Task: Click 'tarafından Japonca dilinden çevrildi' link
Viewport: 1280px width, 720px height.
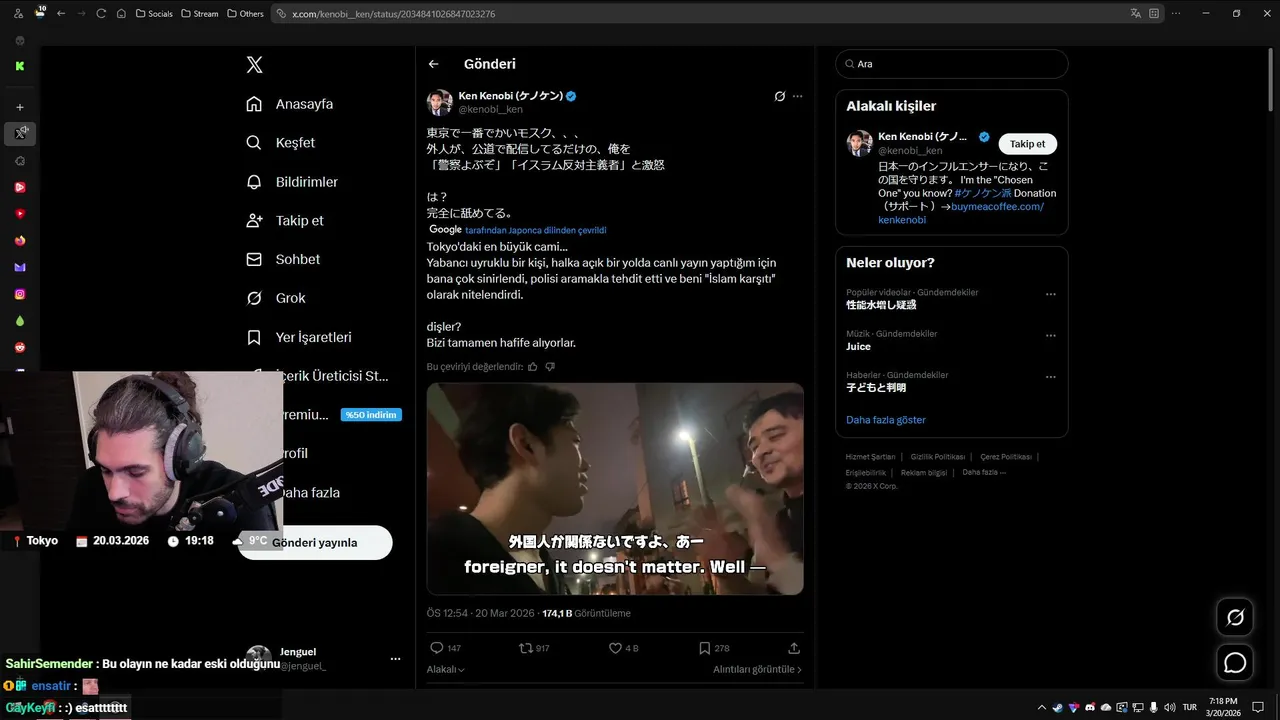Action: point(535,230)
